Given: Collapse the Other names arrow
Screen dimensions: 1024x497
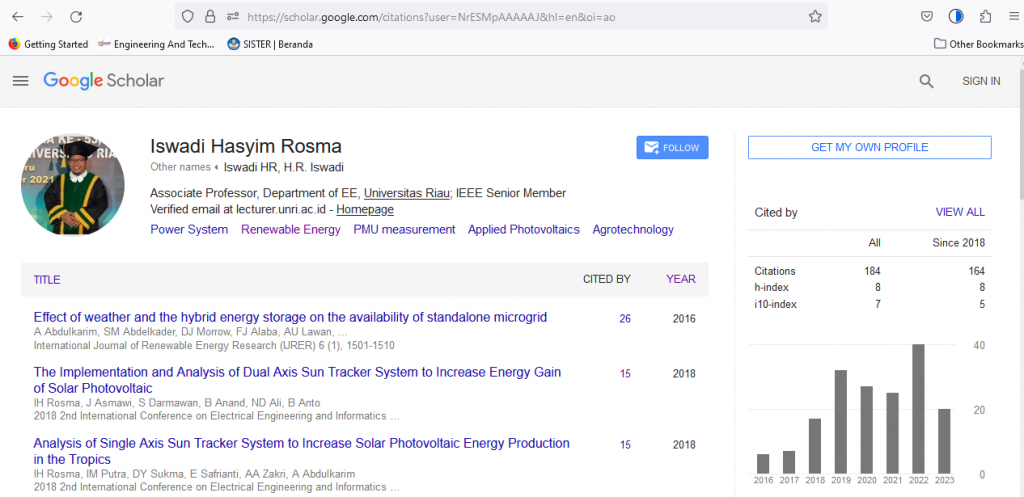Looking at the screenshot, I should 216,167.
